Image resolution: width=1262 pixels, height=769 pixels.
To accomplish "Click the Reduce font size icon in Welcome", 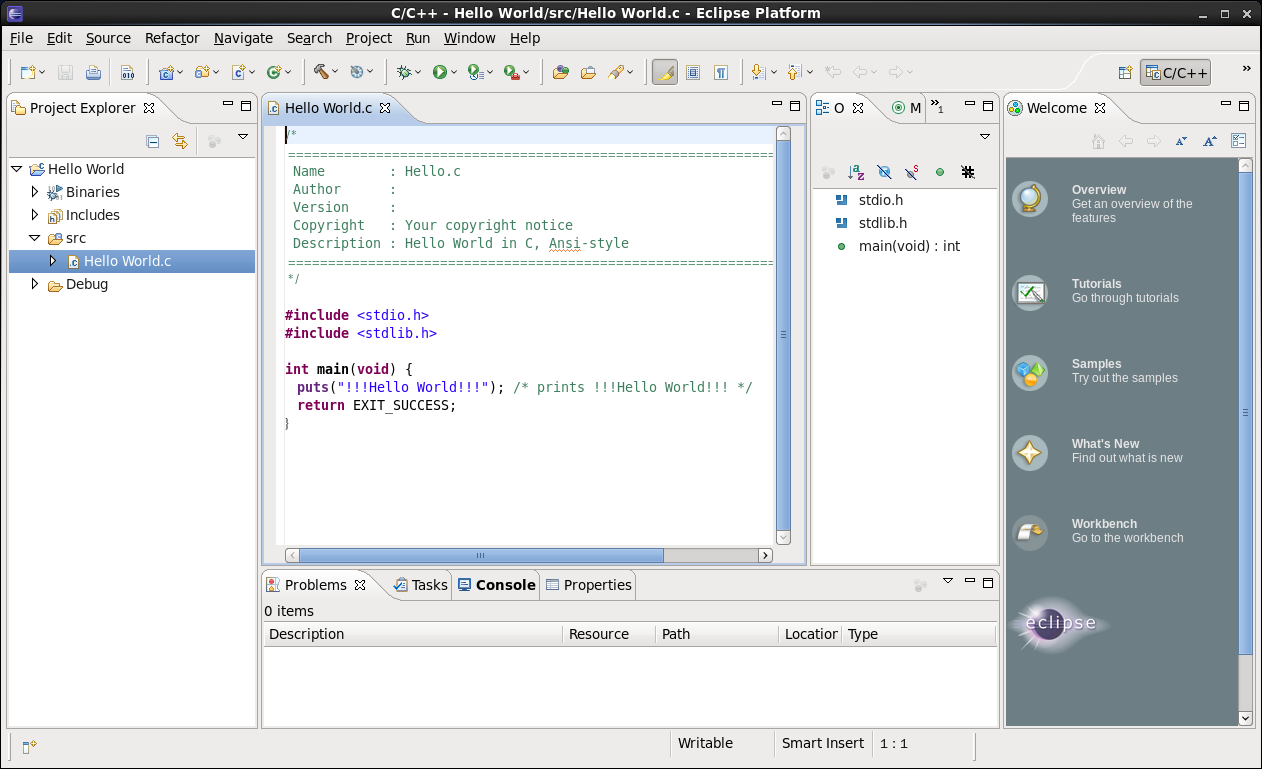I will (1181, 141).
